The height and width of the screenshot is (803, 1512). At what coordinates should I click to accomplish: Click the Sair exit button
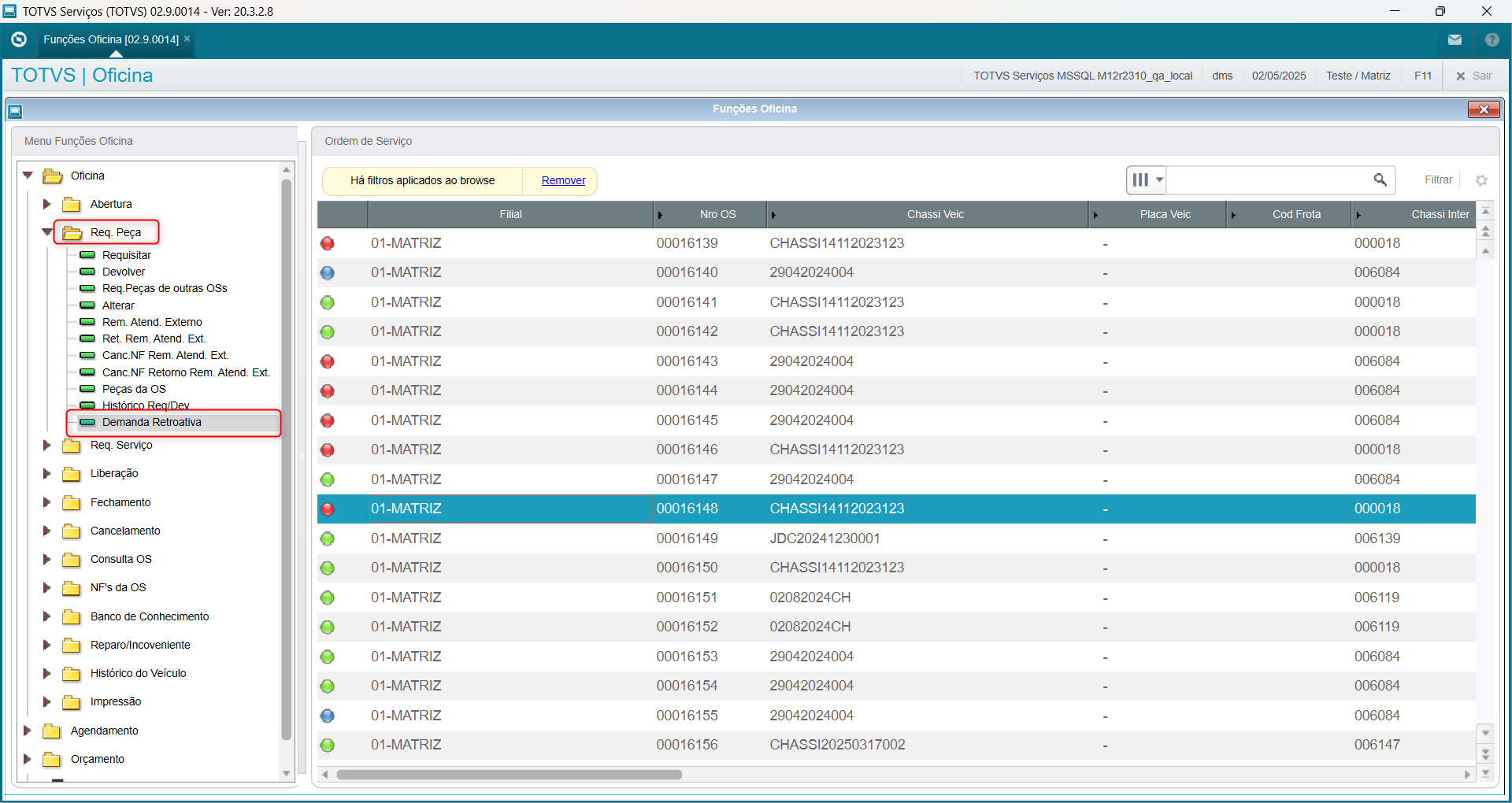click(1473, 76)
